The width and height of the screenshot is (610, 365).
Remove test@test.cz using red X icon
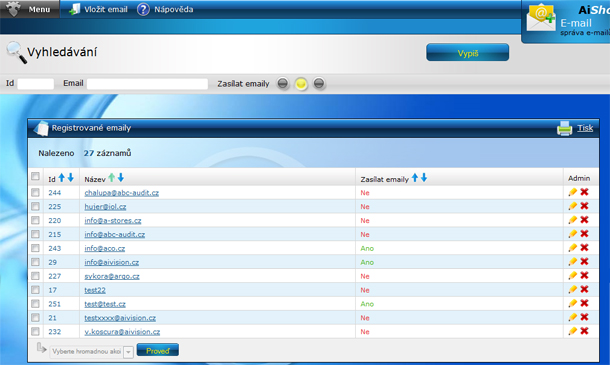[x=584, y=303]
